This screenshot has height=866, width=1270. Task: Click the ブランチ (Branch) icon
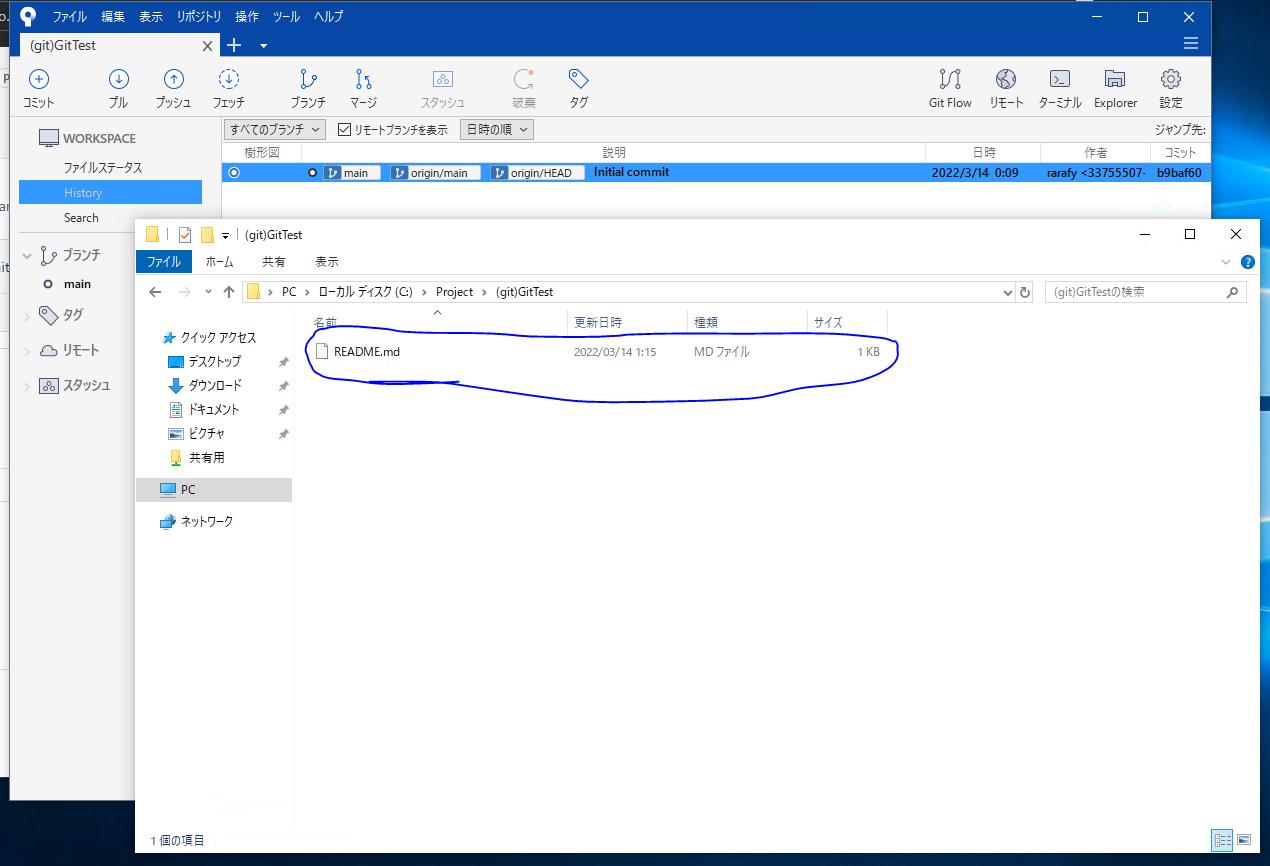coord(307,87)
